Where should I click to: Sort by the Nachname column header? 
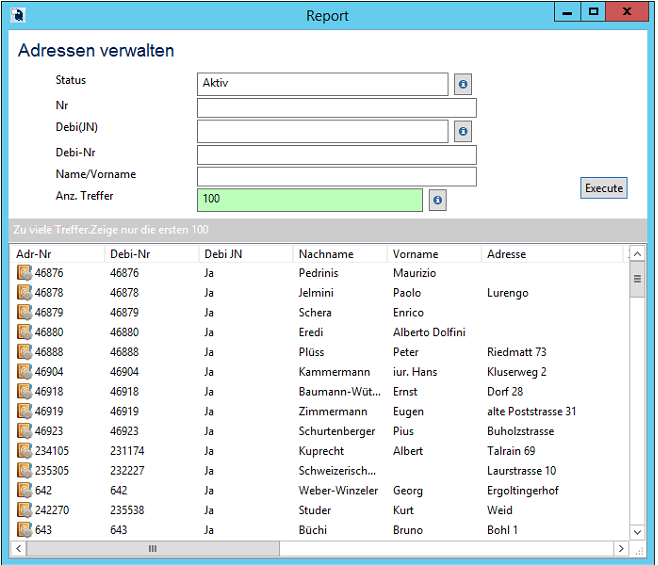point(326,254)
